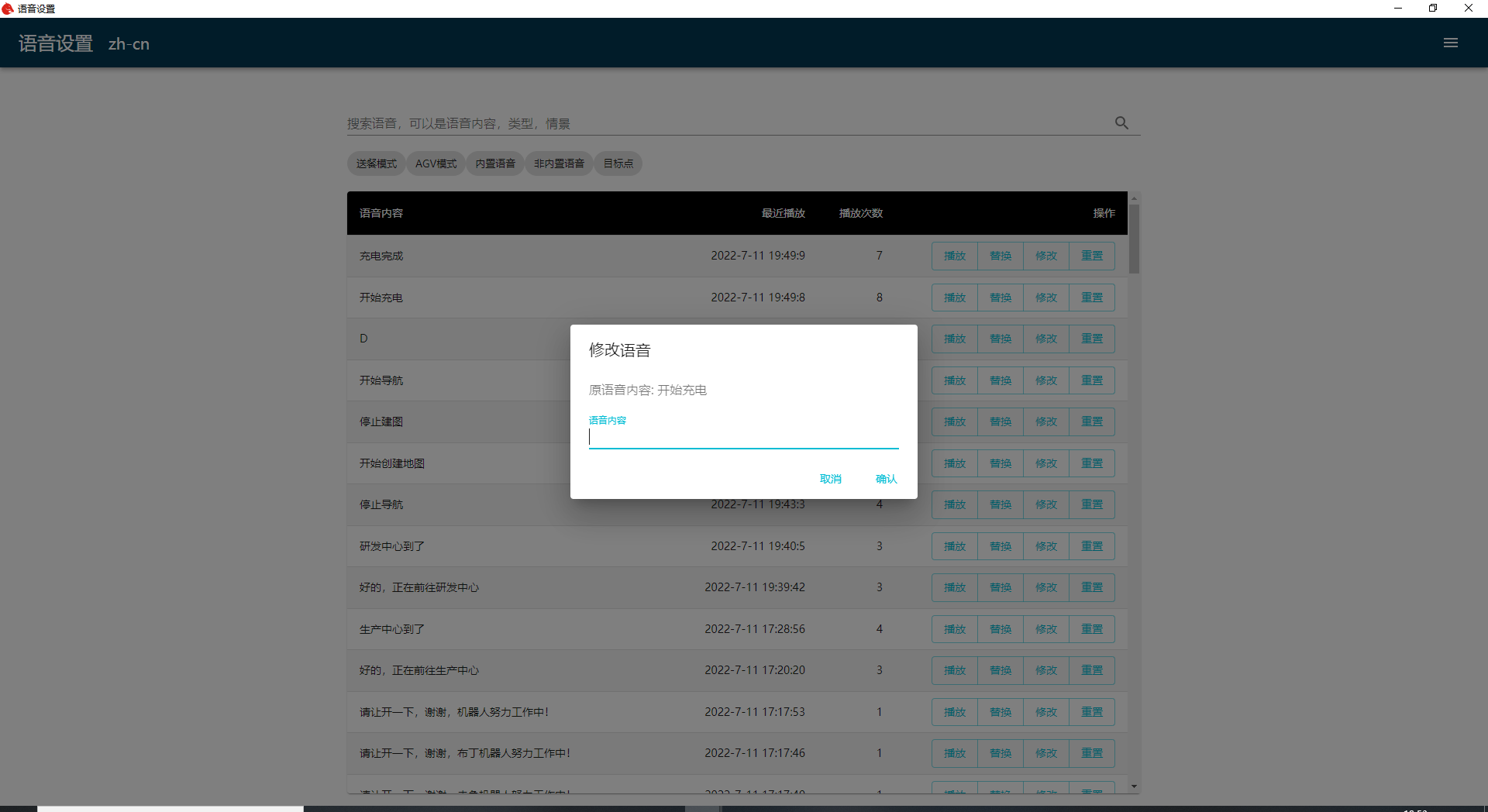Select the 送餐模式 filter chip
1488x812 pixels.
pos(376,163)
